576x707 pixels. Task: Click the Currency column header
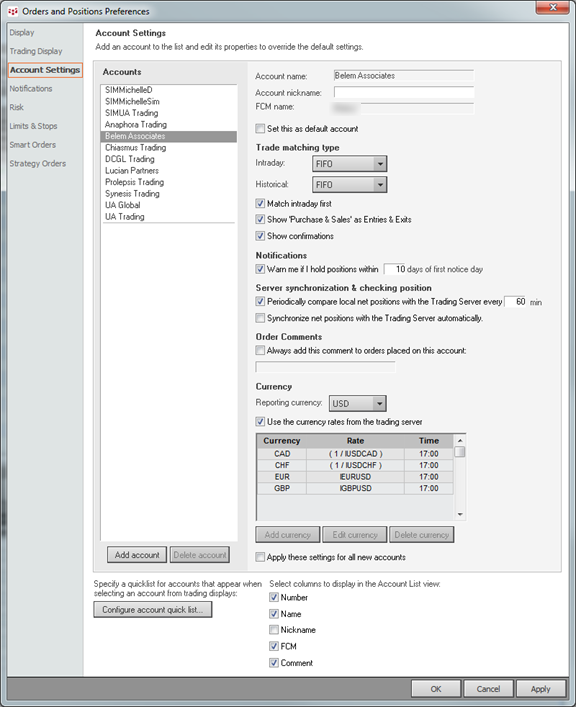tap(281, 441)
